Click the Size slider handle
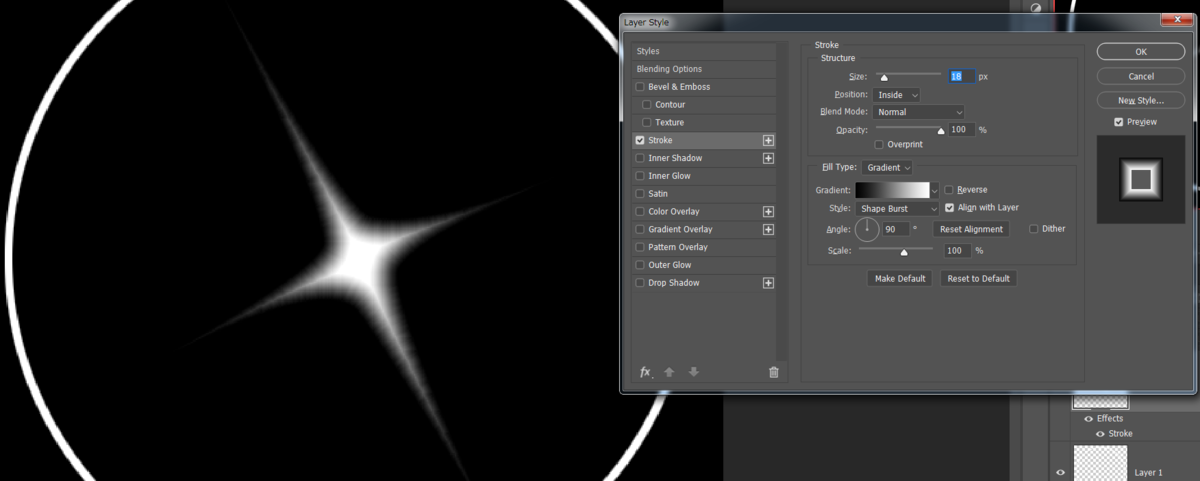Image resolution: width=1200 pixels, height=481 pixels. [x=884, y=77]
